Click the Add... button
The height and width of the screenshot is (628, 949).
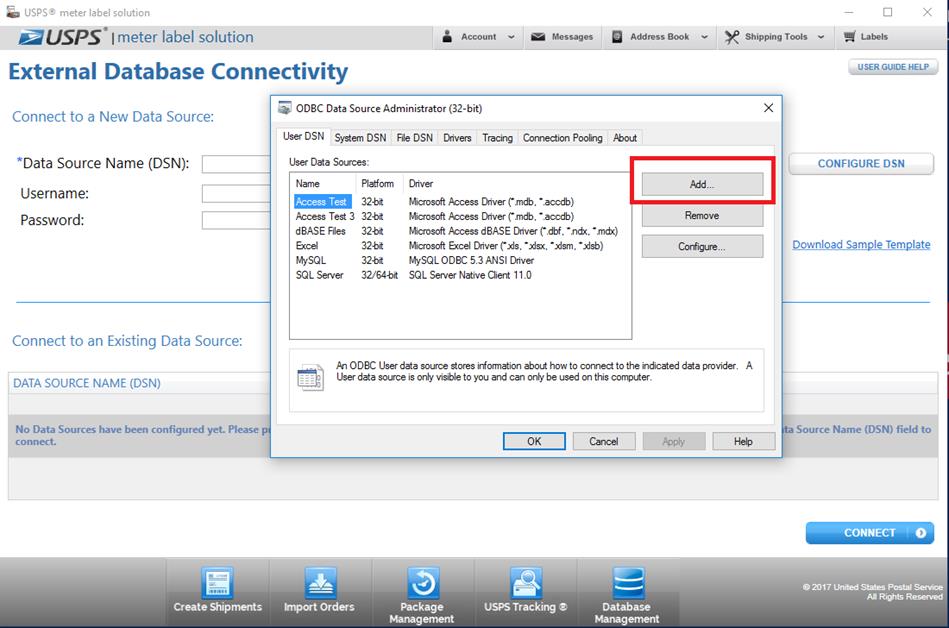pos(702,185)
